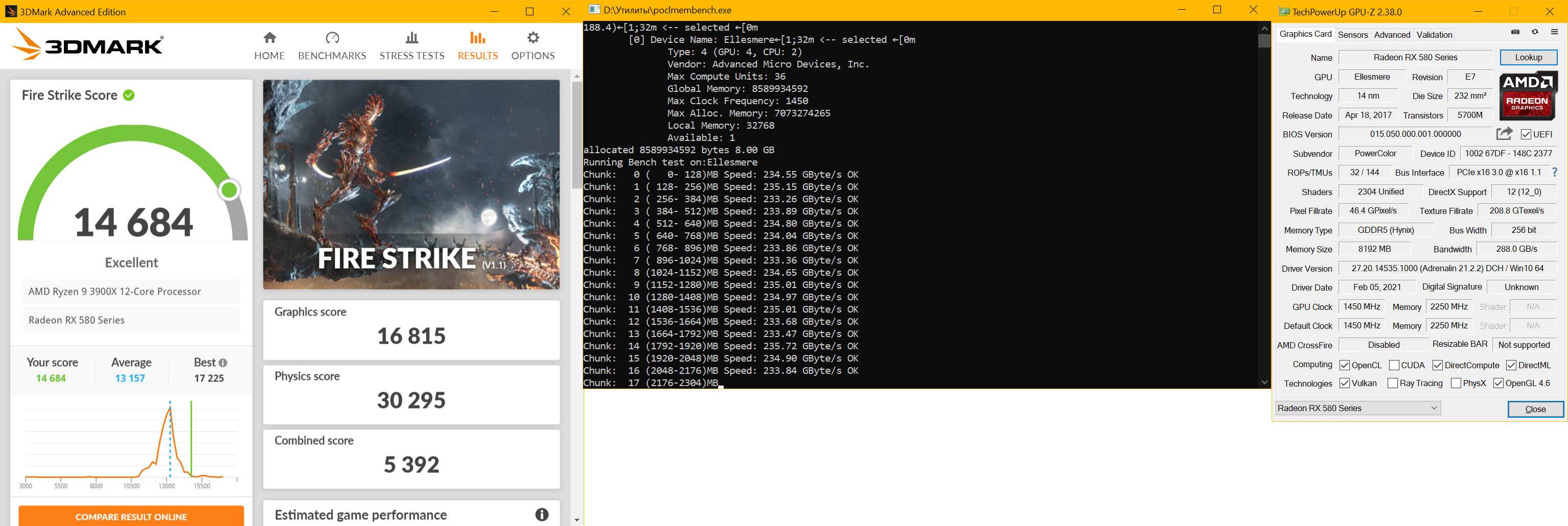Click the 'Radeon RX 580 Series' entry in 3DMark
Image resolution: width=1568 pixels, height=526 pixels.
[x=131, y=320]
